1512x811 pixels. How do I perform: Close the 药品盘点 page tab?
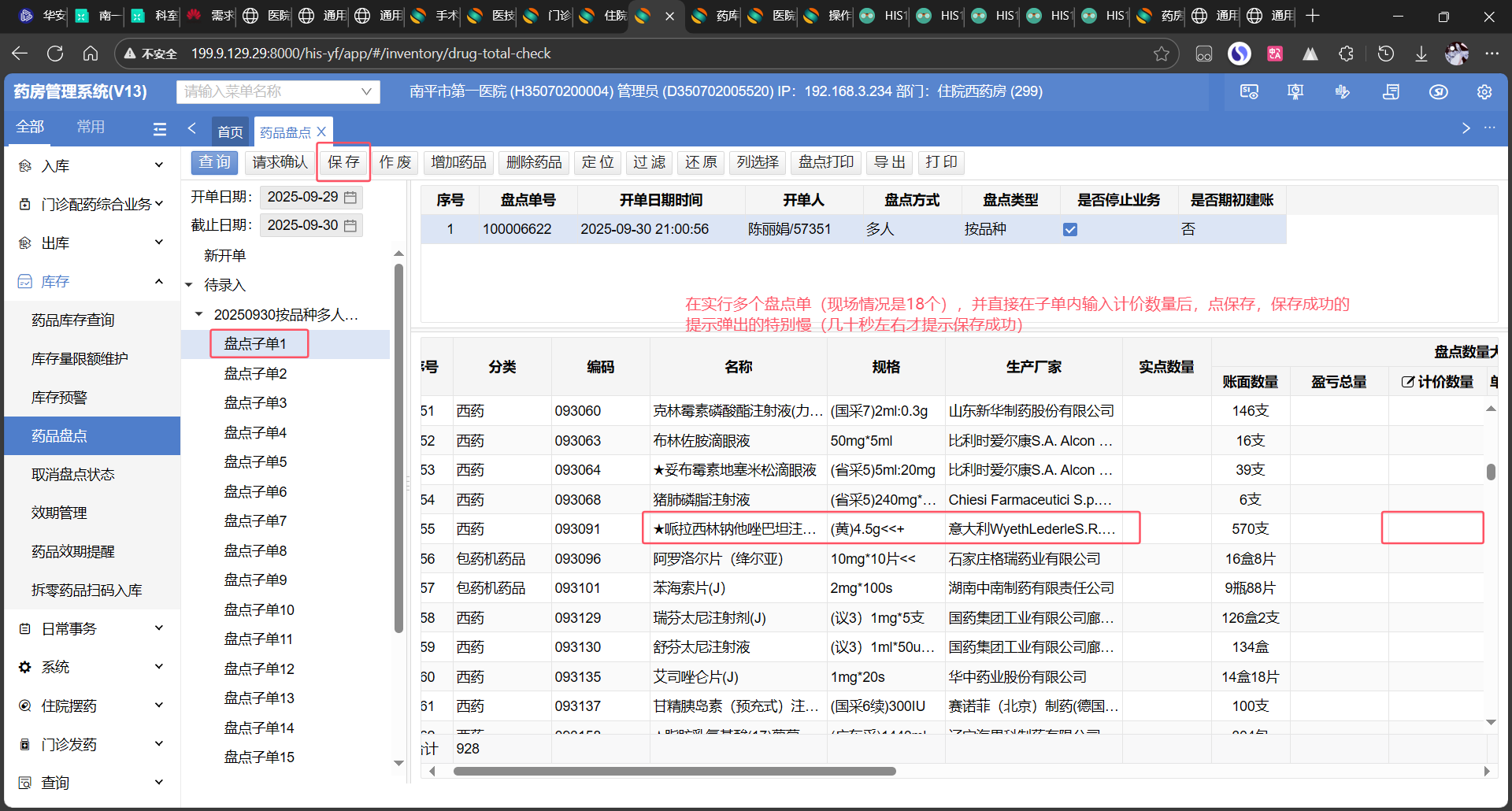click(321, 131)
